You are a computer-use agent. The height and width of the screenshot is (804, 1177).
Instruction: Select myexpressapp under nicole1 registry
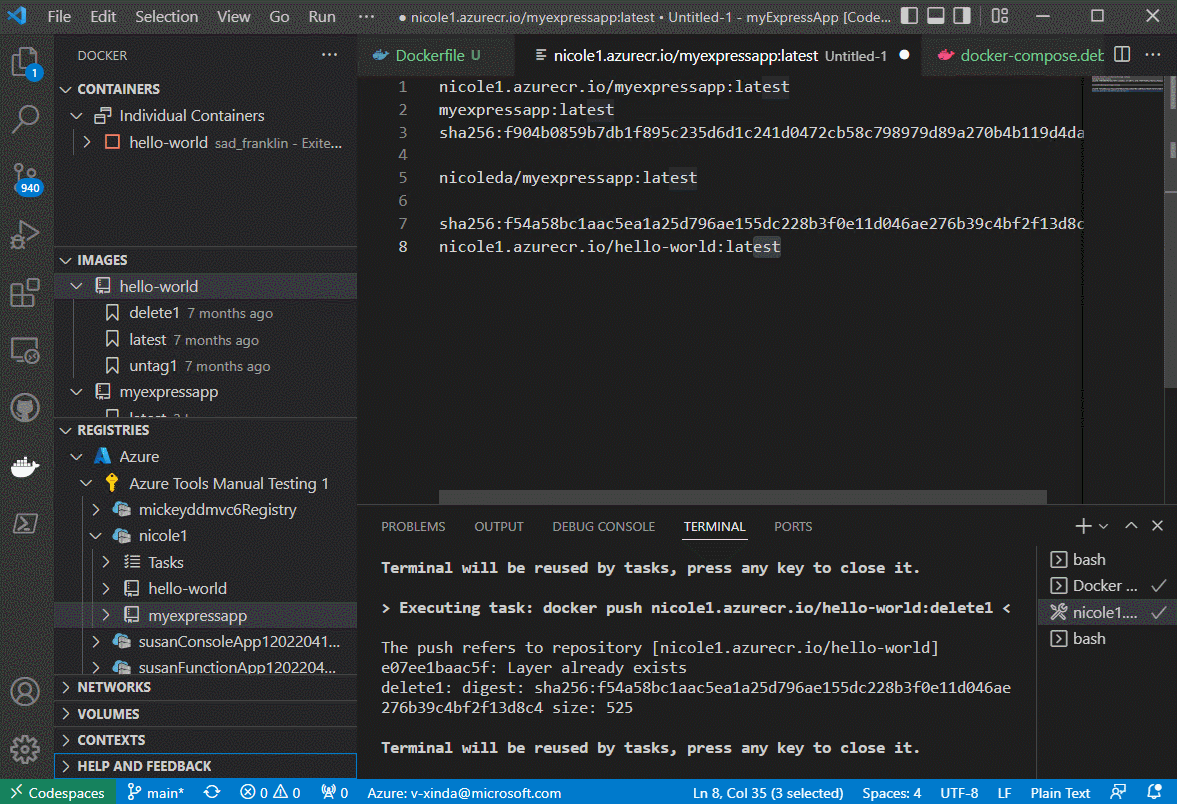[206, 616]
